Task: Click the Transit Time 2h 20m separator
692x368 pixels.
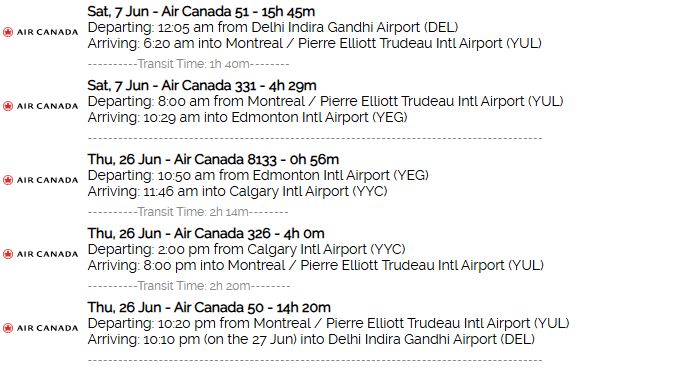Action: [x=189, y=286]
